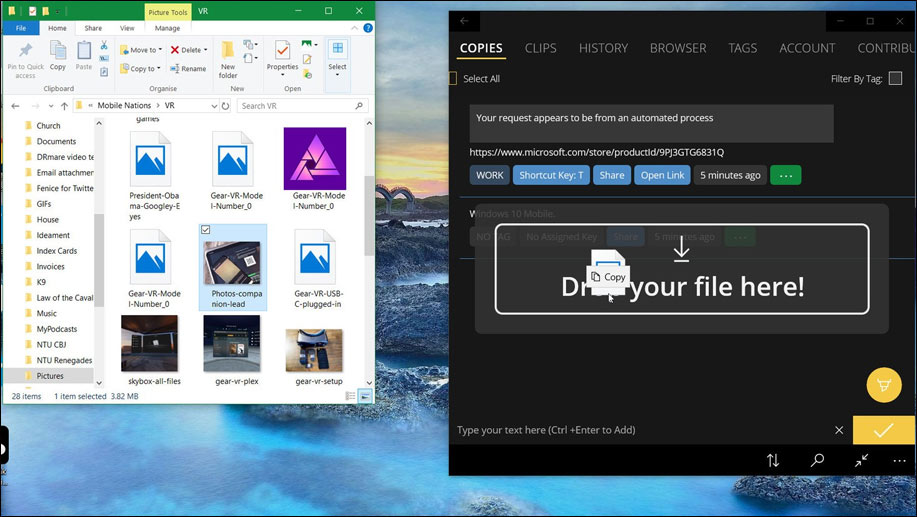This screenshot has width=917, height=517.
Task: Open the ACCOUNT tab
Action: coord(807,48)
